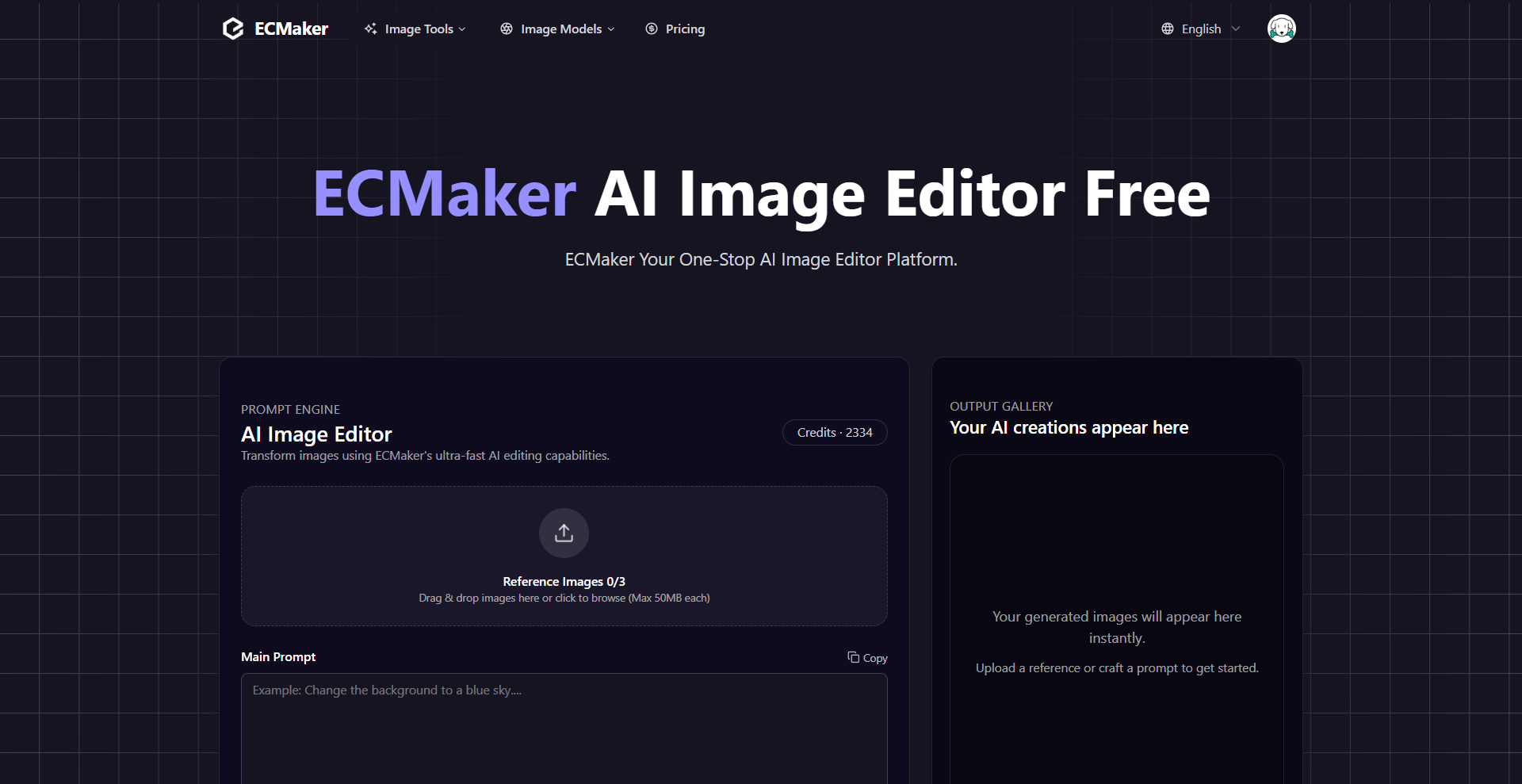
Task: Open the Image Tools dropdown
Action: (415, 29)
